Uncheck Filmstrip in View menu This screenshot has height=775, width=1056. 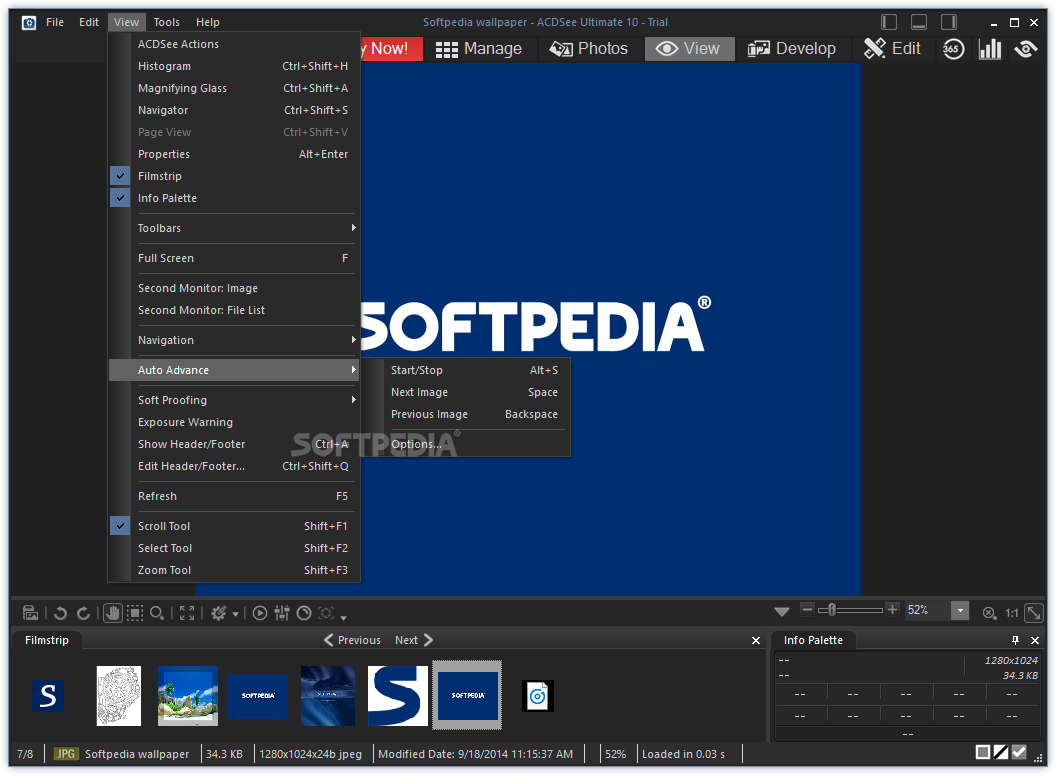pyautogui.click(x=233, y=176)
